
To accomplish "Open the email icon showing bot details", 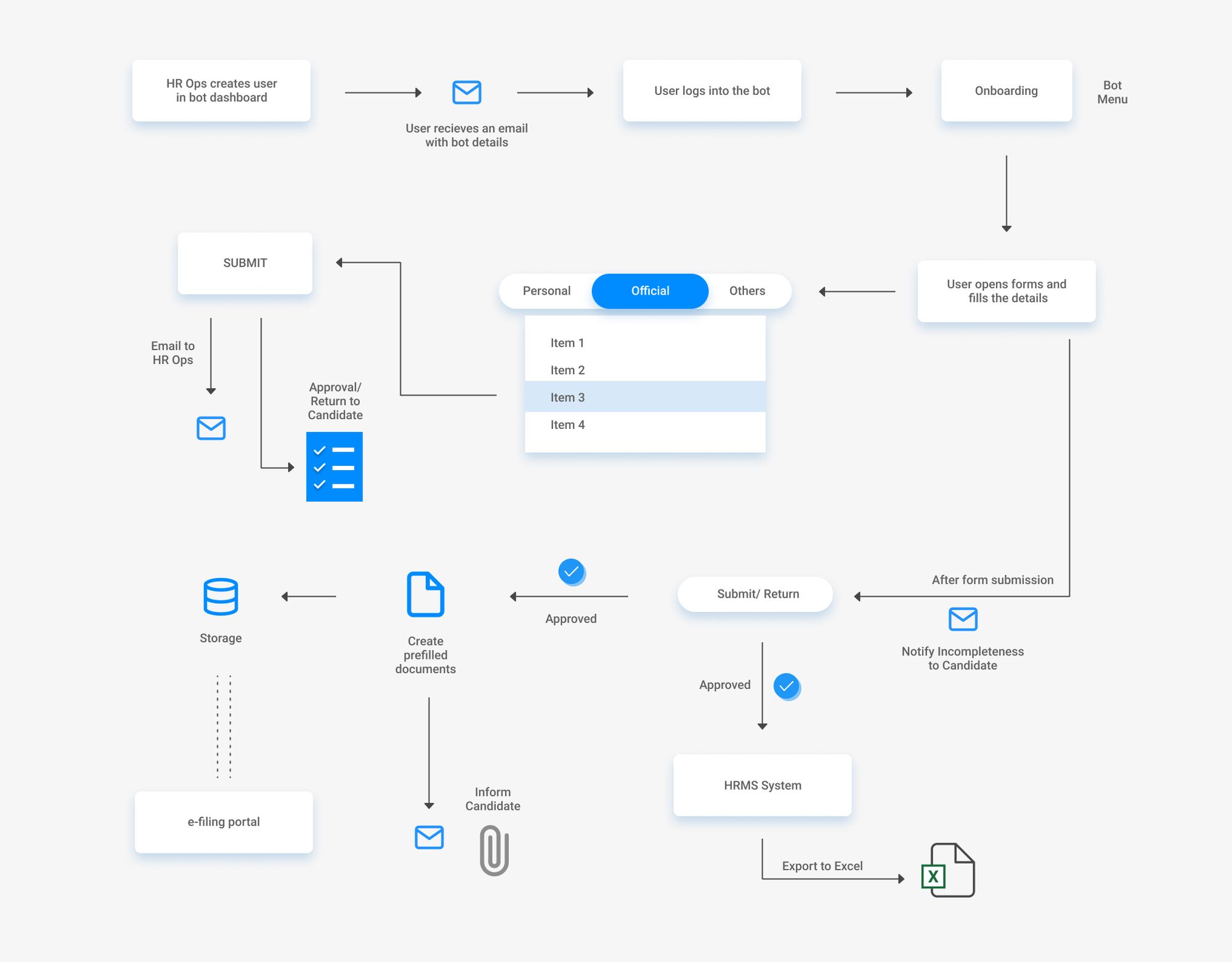I will [x=466, y=91].
